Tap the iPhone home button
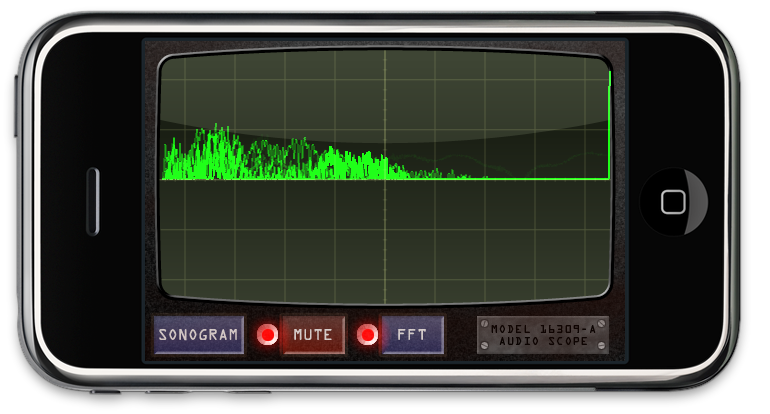Screen dimensions: 770x414 click(x=673, y=202)
